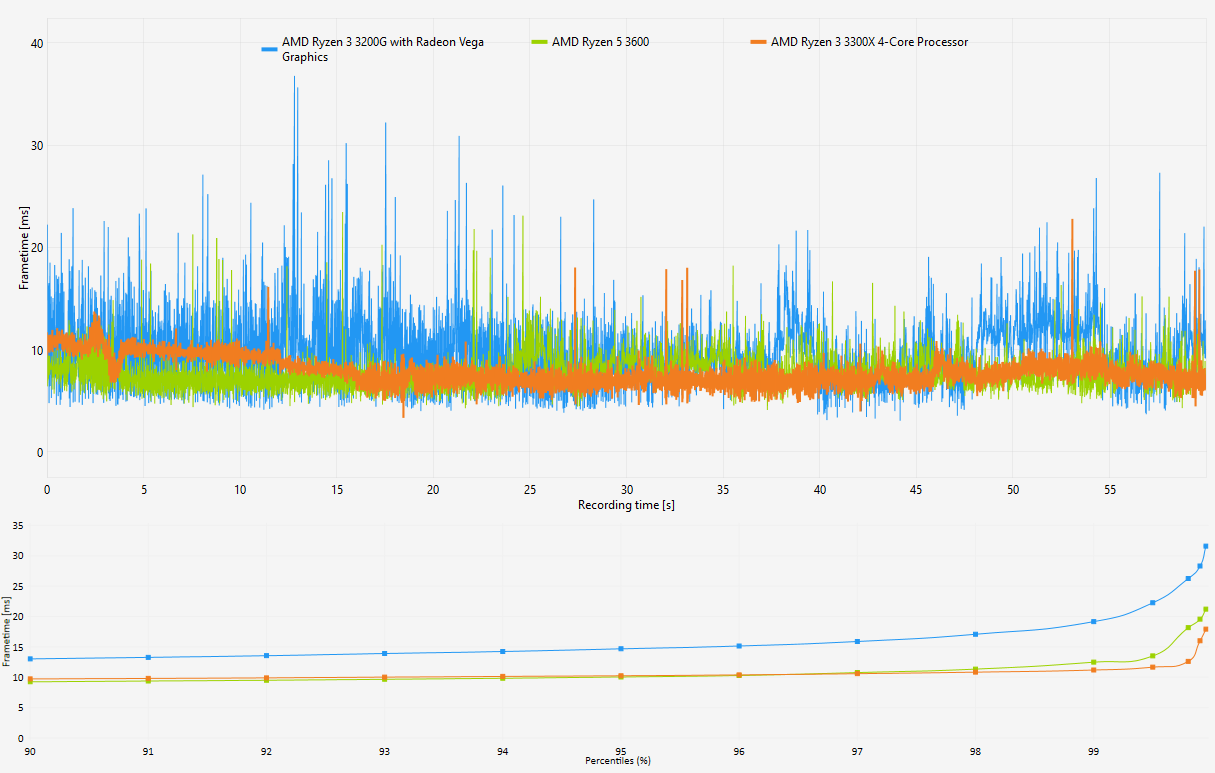Click the blue data marker at the 97th percentile

coord(857,641)
